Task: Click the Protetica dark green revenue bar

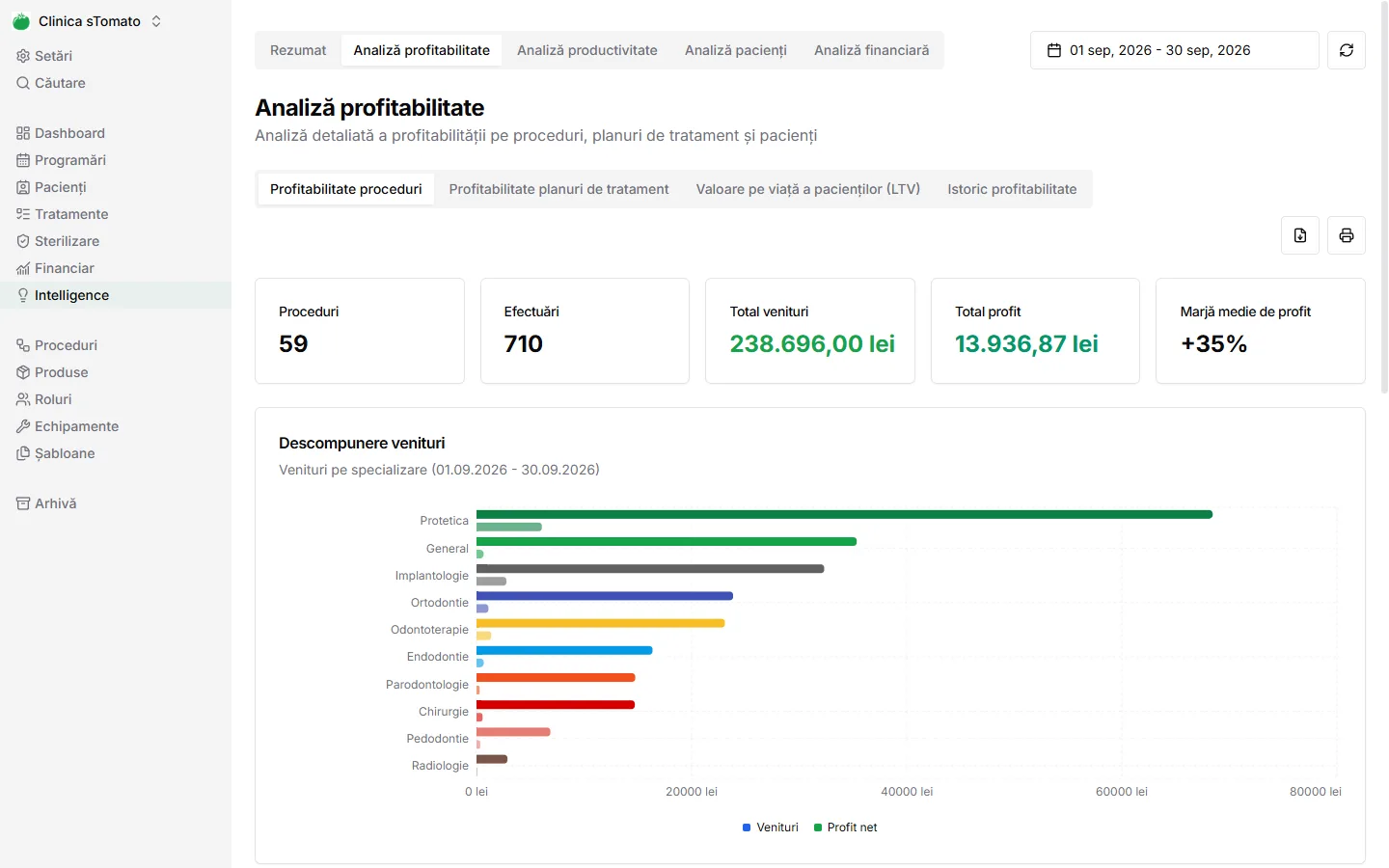Action: [844, 515]
